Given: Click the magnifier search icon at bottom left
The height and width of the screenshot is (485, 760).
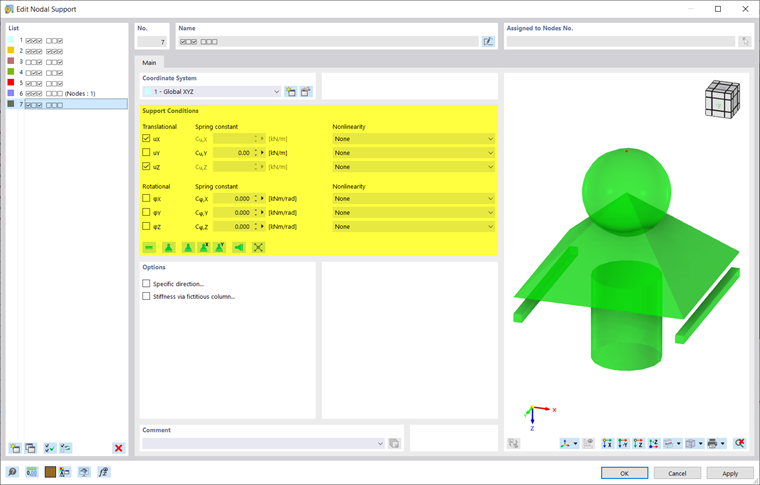Looking at the screenshot, I should tap(13, 472).
